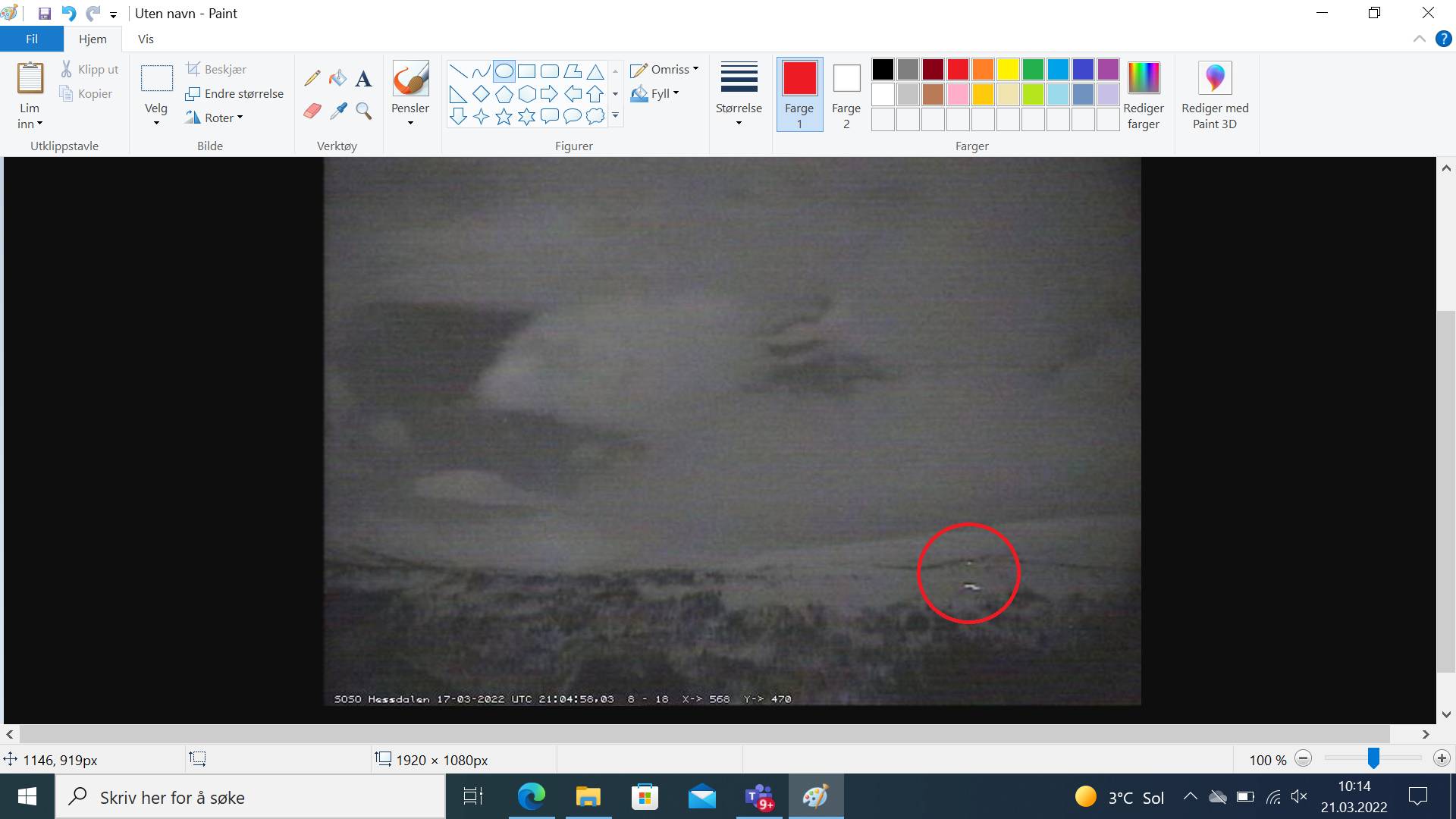Open the Fil menu
This screenshot has width=1456, height=819.
click(31, 39)
